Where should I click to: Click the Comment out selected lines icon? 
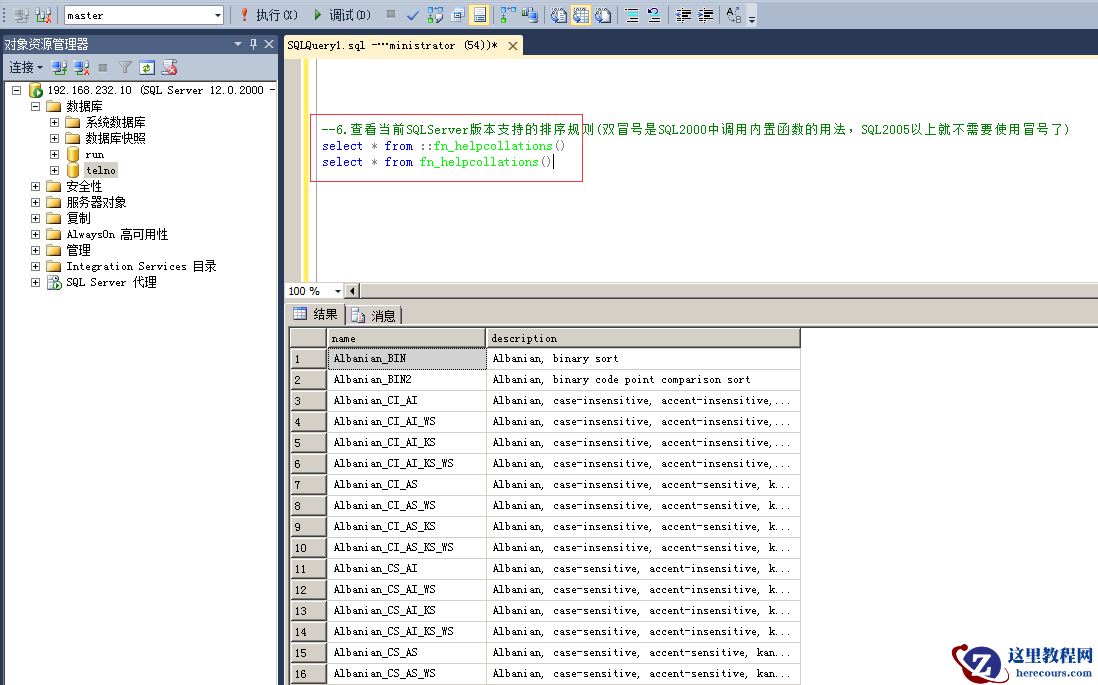[x=631, y=15]
